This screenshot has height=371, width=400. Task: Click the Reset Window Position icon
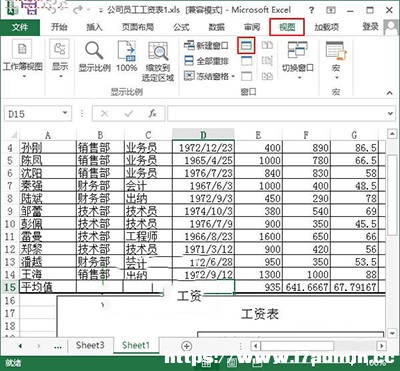click(267, 76)
